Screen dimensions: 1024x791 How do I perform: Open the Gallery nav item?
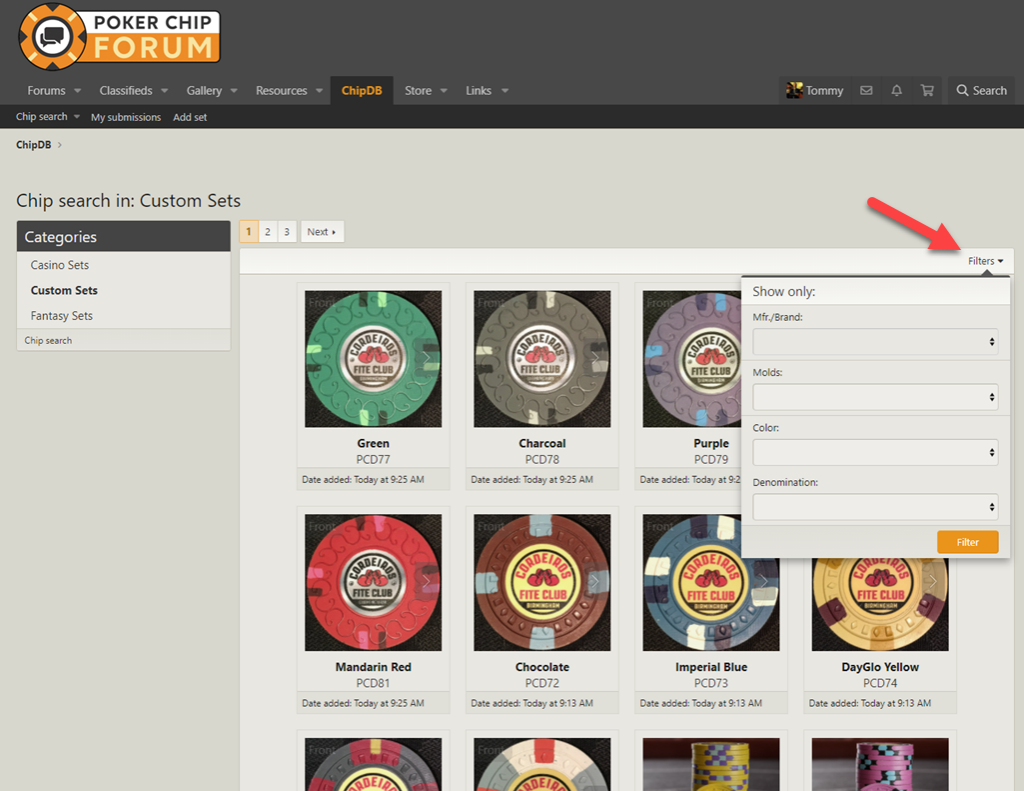coord(204,90)
